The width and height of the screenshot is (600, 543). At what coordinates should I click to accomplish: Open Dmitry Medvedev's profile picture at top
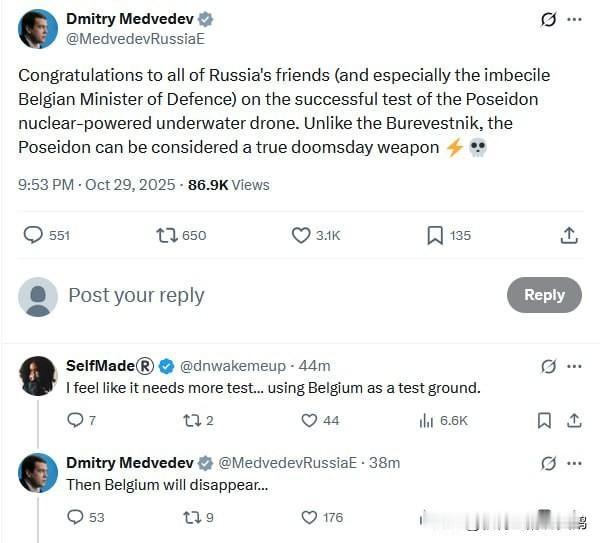[x=38, y=29]
